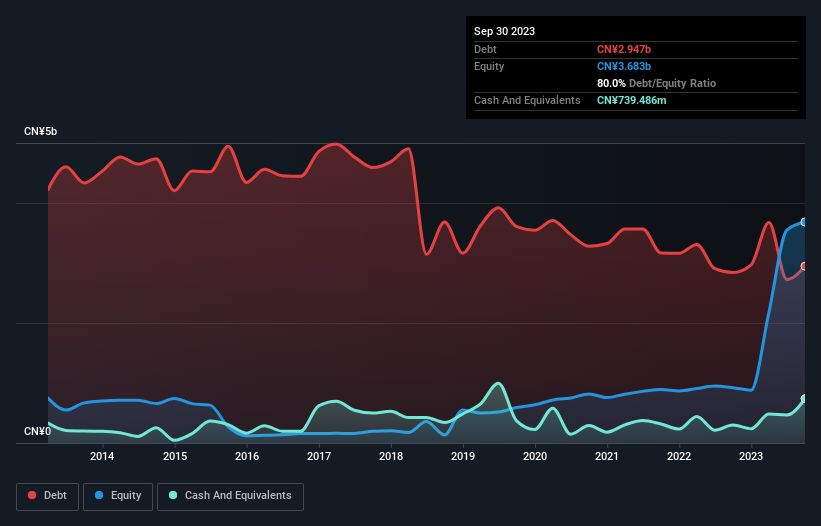Toggle the Cash And Equivalents legend button
This screenshot has width=821, height=526.
point(230,496)
